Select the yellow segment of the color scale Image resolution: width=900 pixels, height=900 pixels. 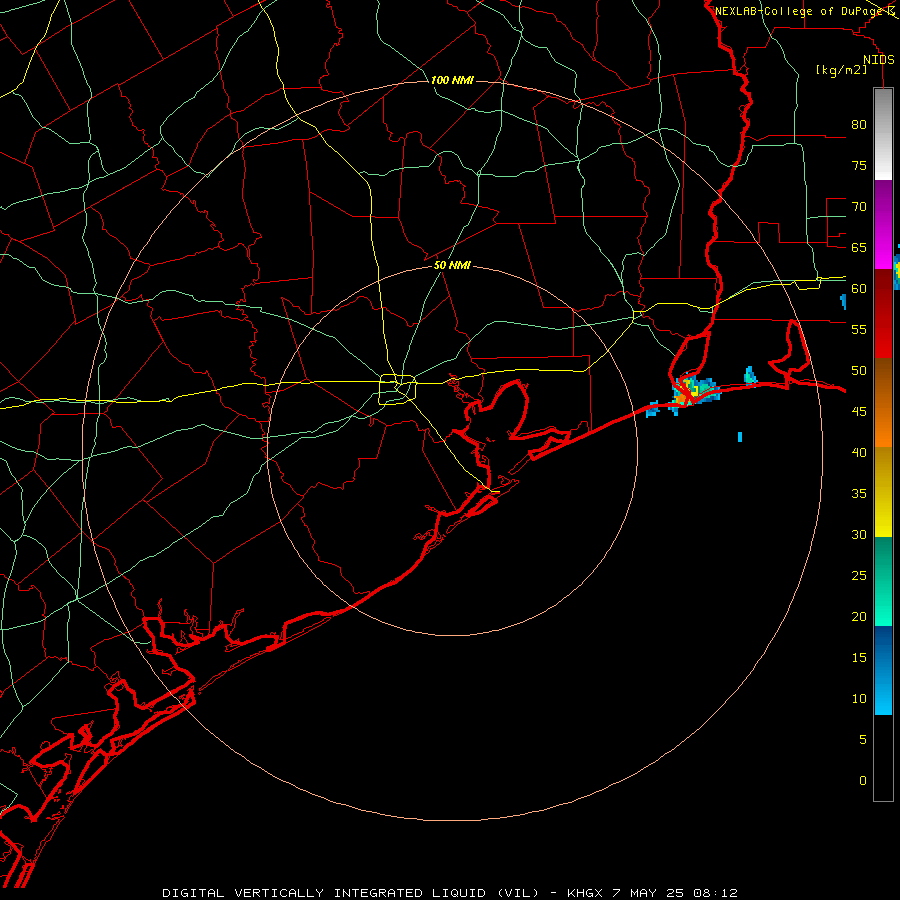tap(883, 492)
